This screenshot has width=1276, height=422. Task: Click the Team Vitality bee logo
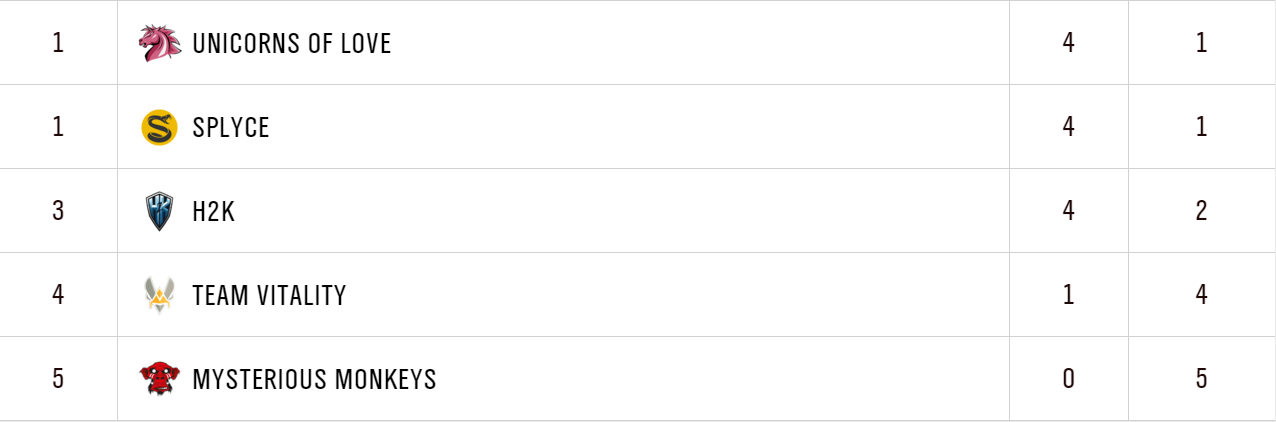pyautogui.click(x=160, y=295)
